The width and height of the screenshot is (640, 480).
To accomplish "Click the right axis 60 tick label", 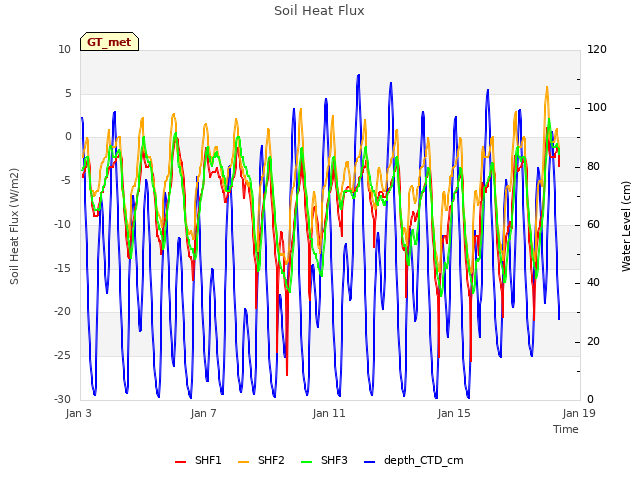I will pos(593,225).
